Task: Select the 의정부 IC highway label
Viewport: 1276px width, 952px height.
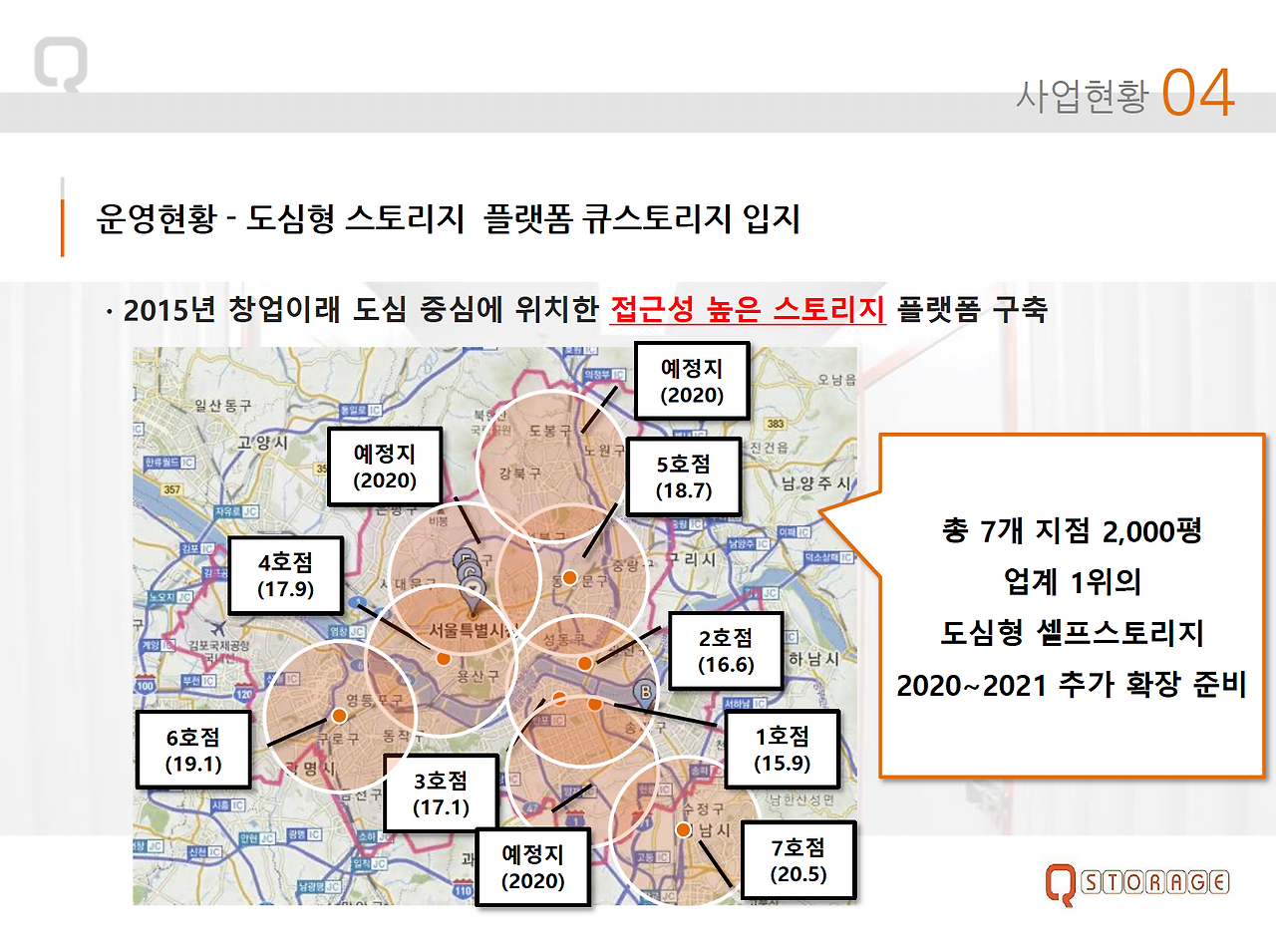Action: [x=604, y=374]
